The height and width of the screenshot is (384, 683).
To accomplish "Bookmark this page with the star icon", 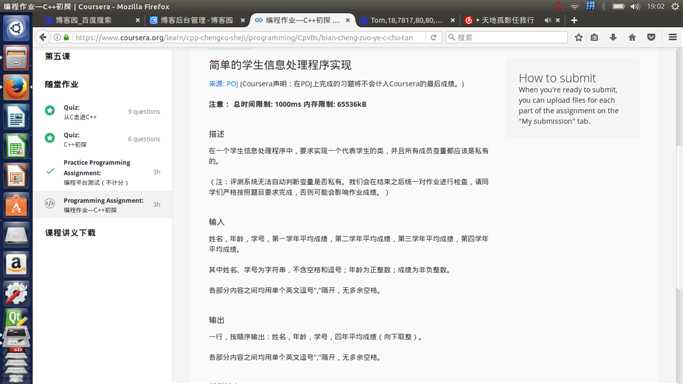I will point(578,37).
